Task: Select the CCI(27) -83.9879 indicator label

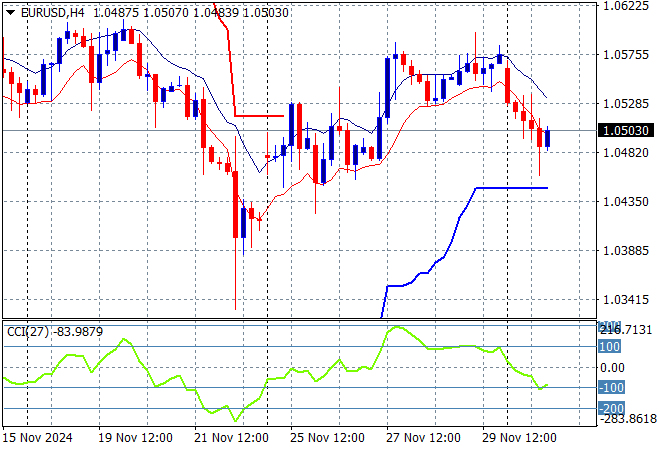Action: (x=55, y=332)
